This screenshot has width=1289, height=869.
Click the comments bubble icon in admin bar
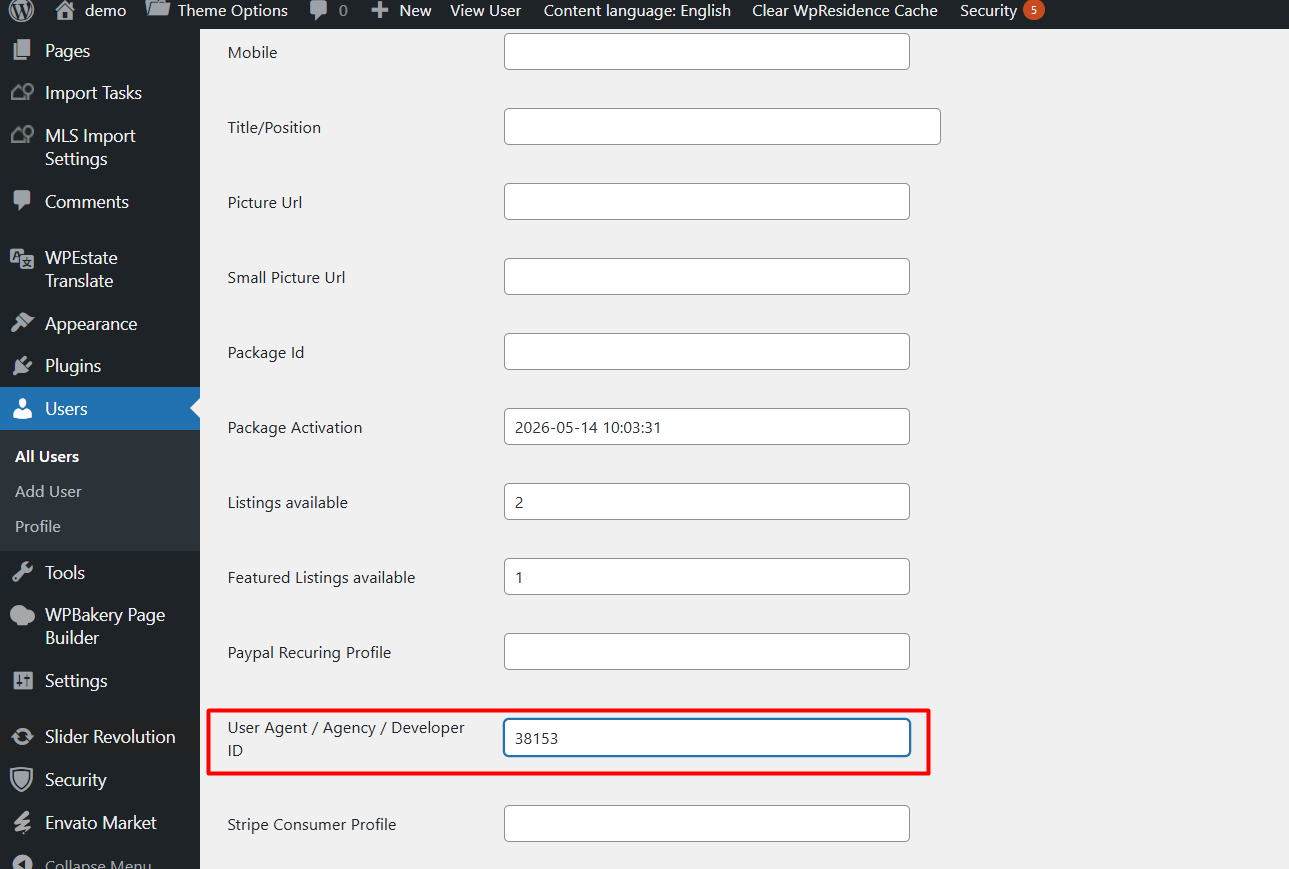(x=318, y=11)
